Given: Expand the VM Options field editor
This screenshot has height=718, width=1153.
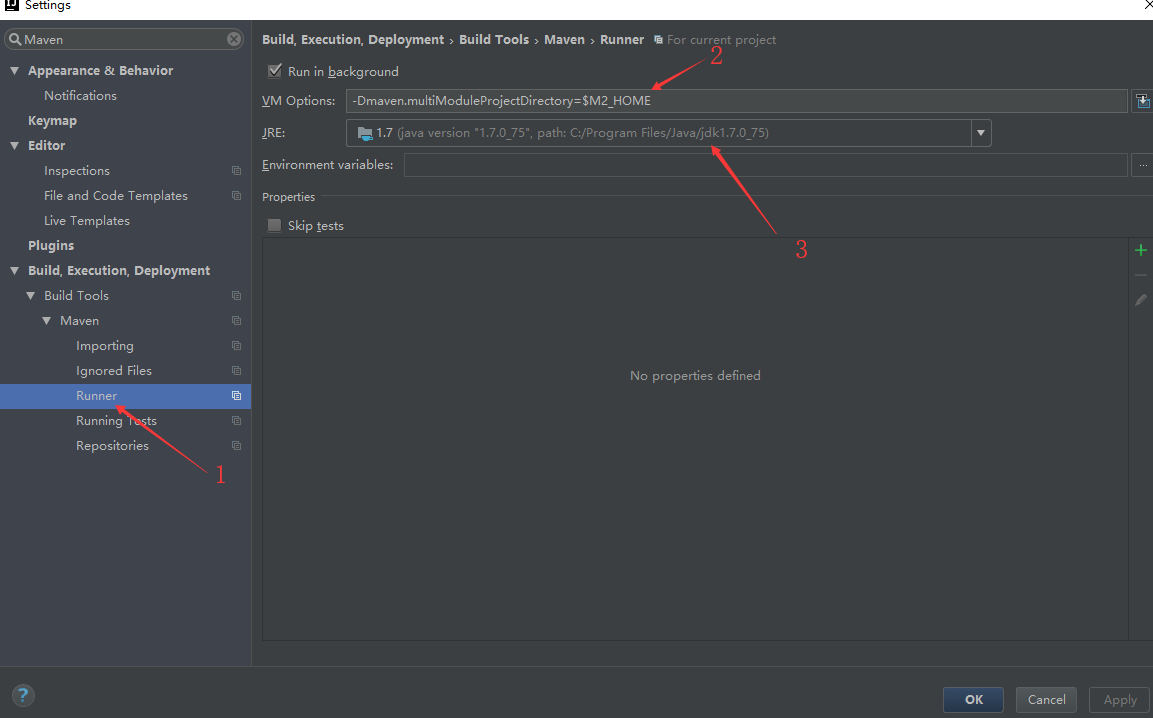Looking at the screenshot, I should [x=1142, y=101].
